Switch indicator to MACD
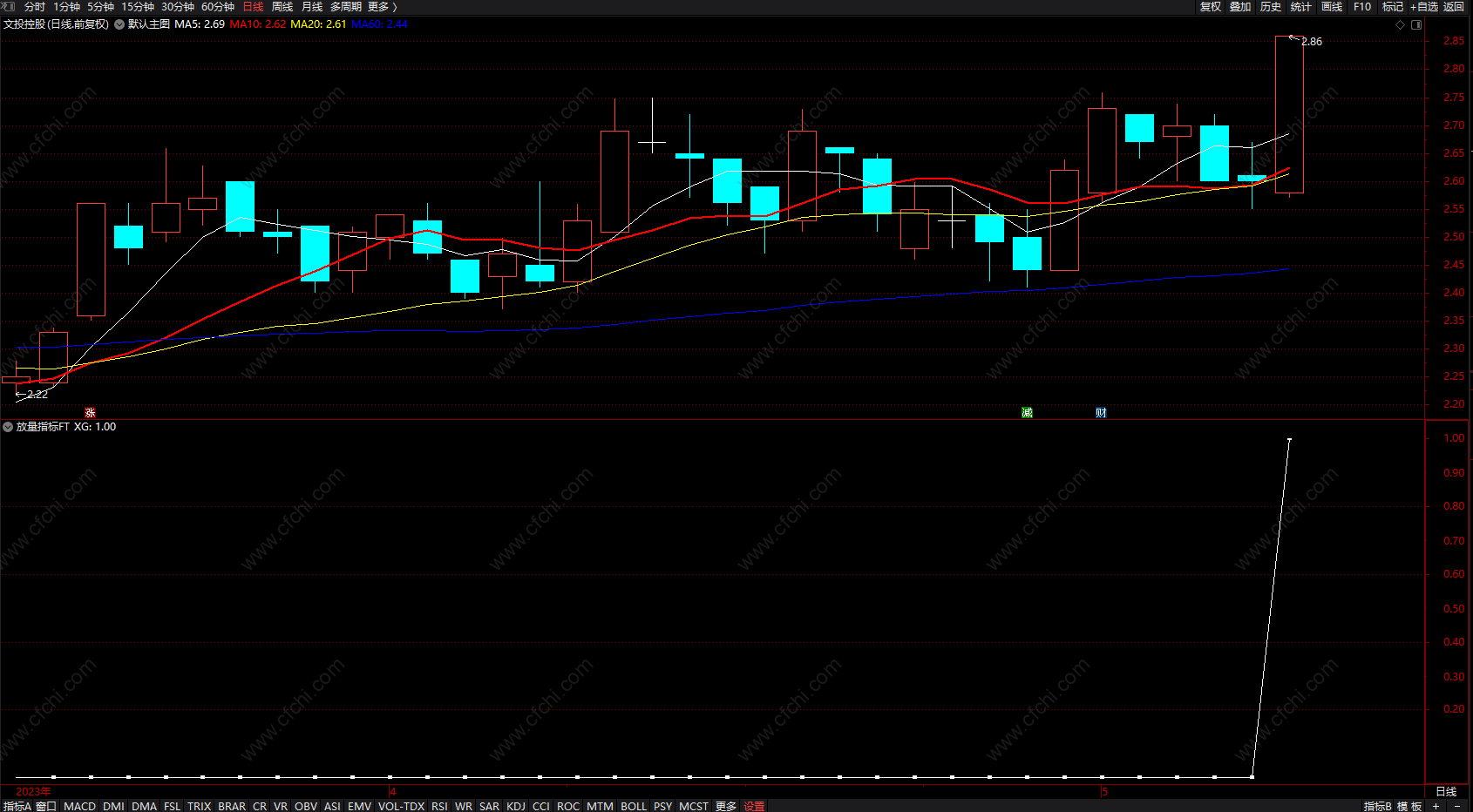 point(79,806)
